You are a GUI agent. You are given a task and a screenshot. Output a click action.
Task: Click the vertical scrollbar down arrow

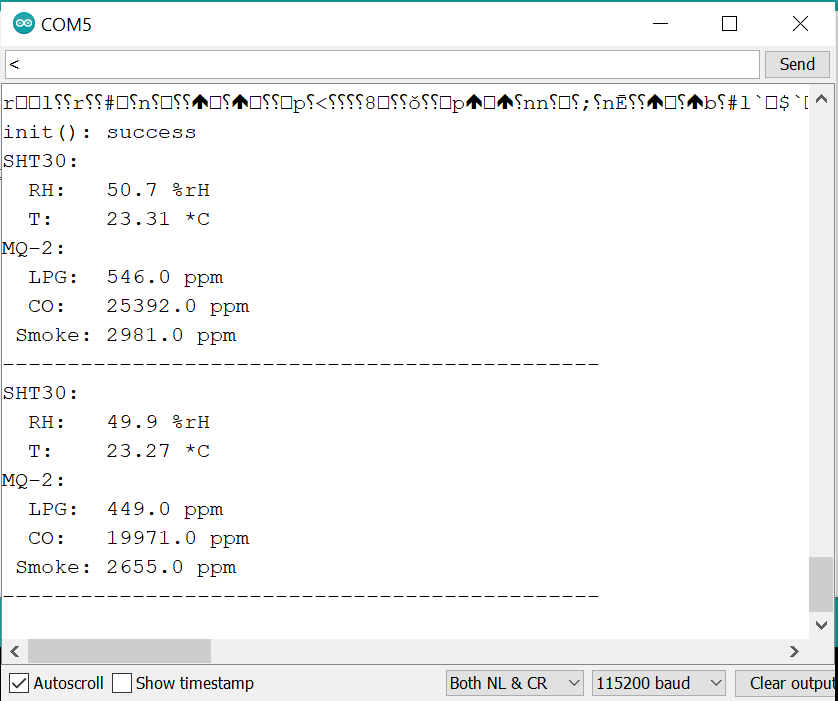click(x=821, y=625)
